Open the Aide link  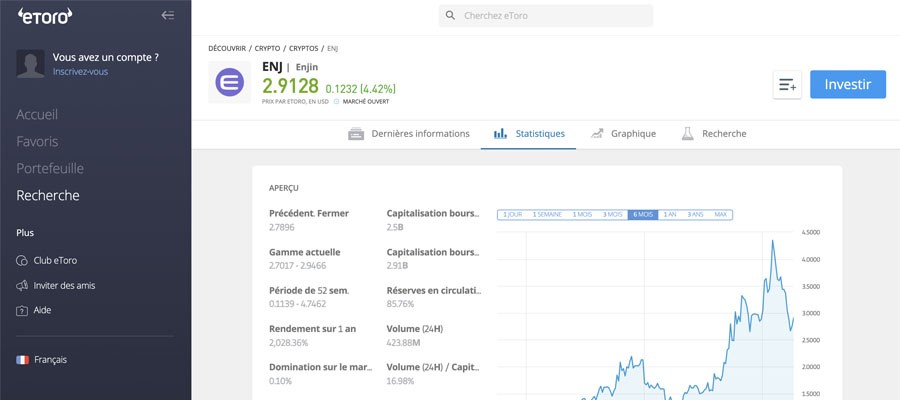[42, 310]
